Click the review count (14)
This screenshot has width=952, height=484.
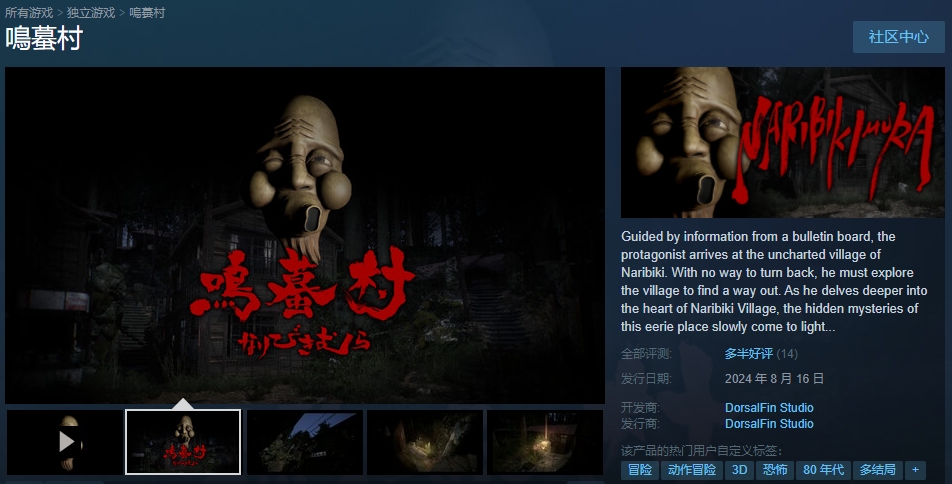[787, 353]
